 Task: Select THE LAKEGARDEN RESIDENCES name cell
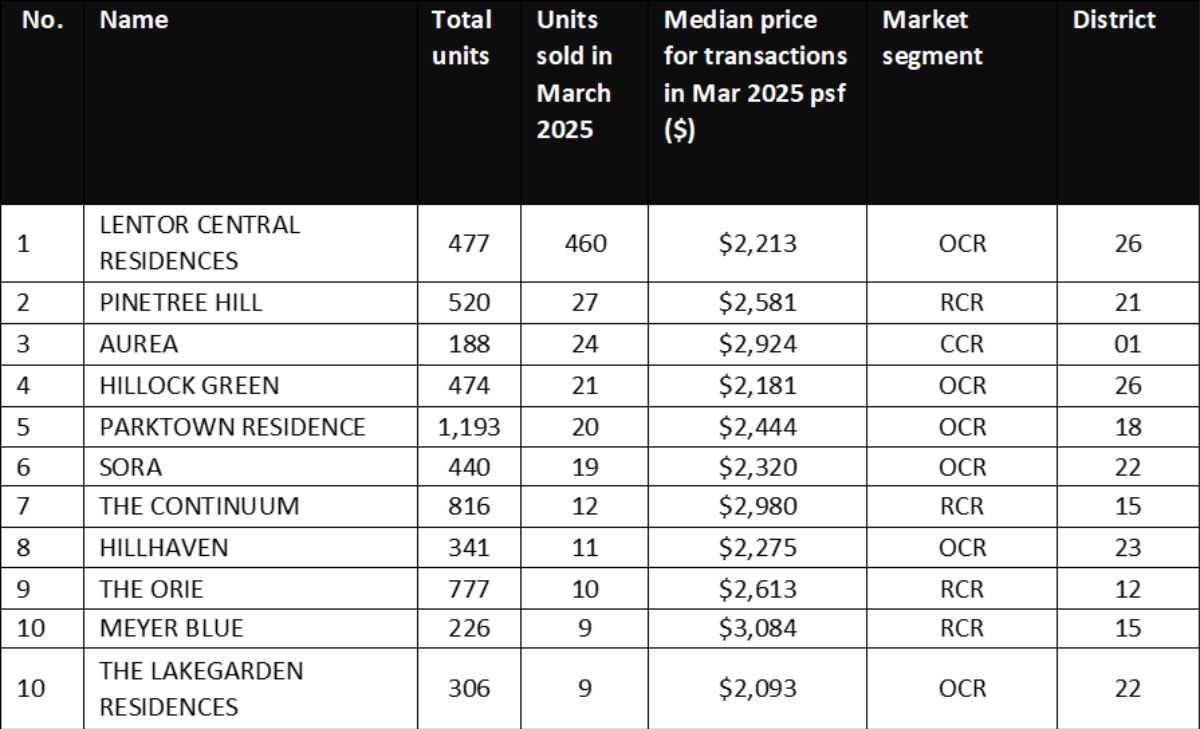[x=201, y=689]
